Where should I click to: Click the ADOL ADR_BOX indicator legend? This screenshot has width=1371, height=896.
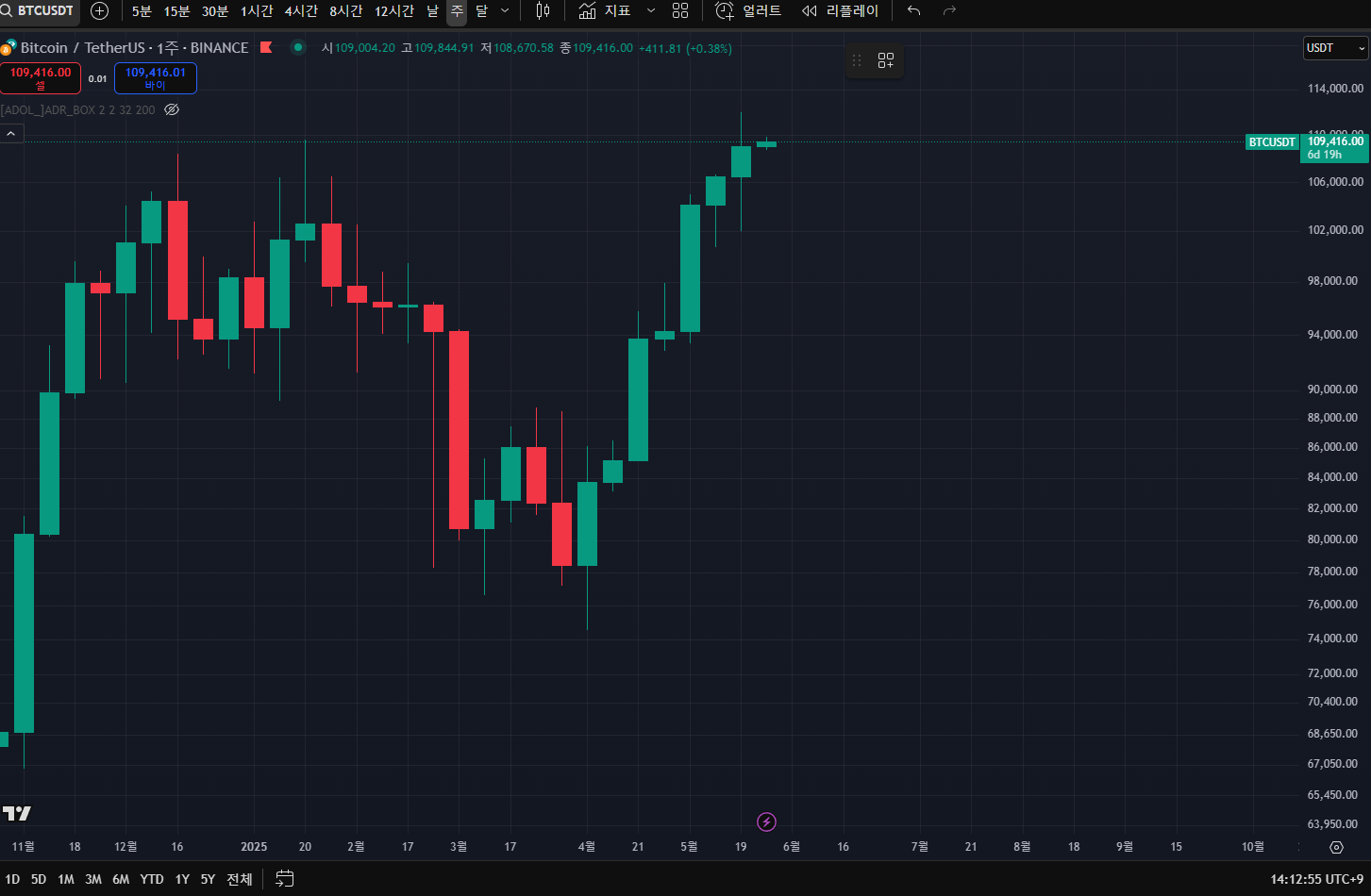click(78, 109)
